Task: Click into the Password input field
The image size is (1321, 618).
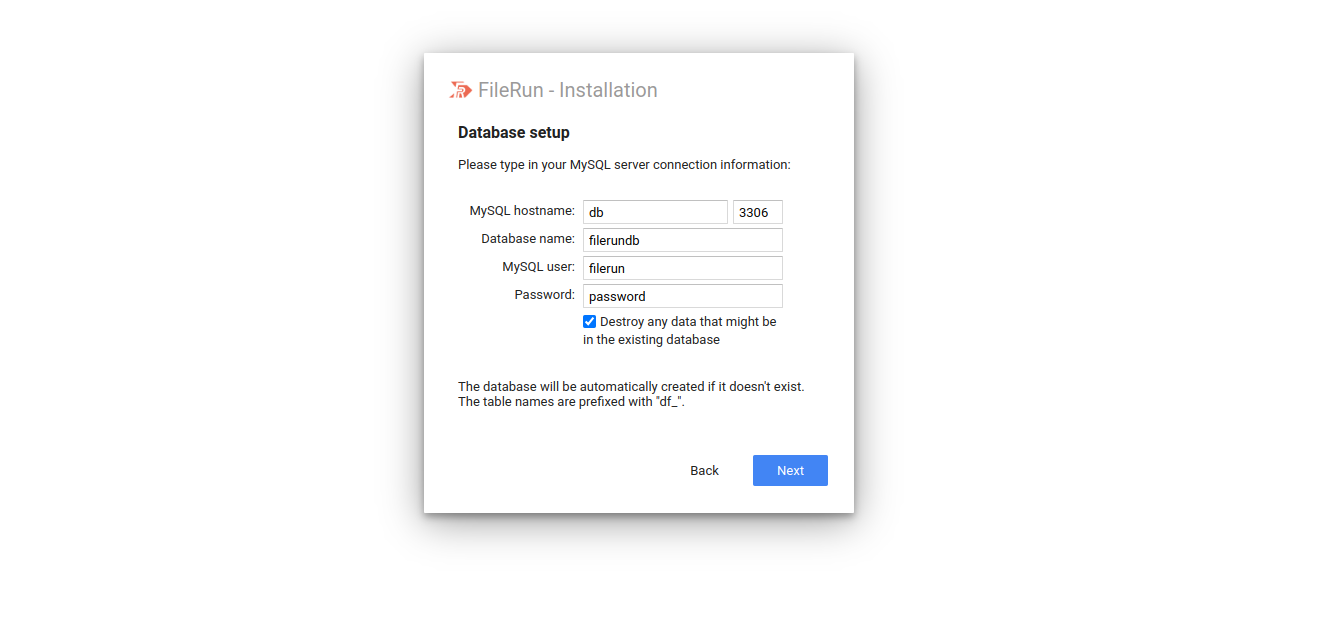Action: [x=682, y=296]
